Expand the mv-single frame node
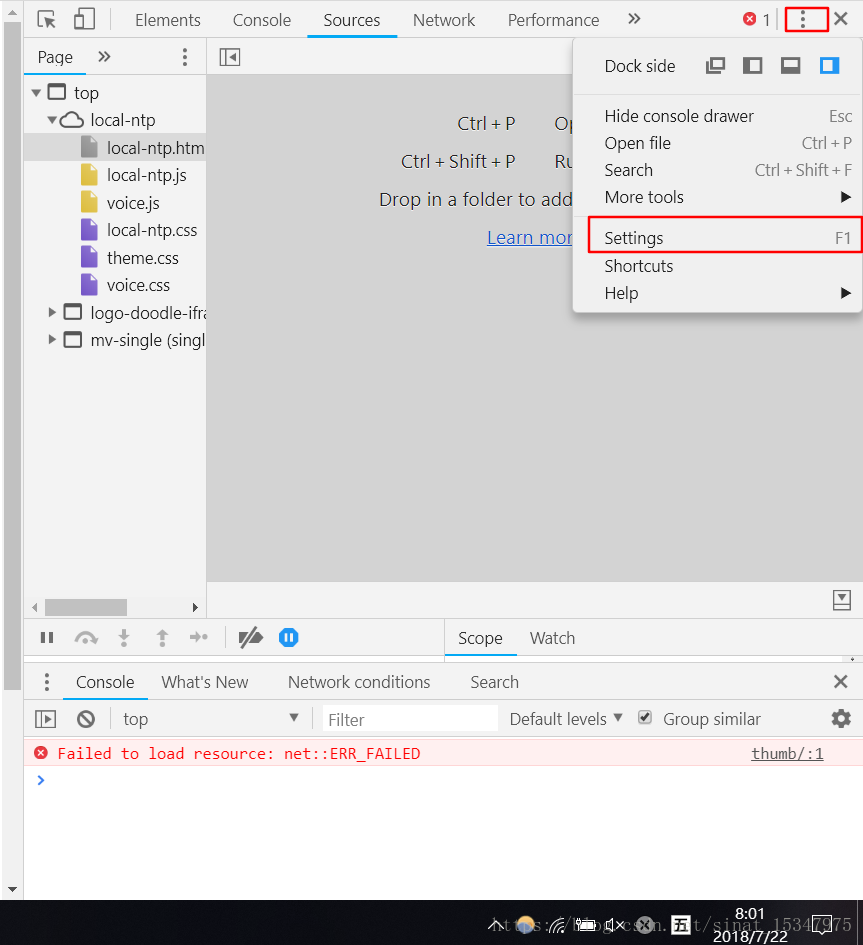Screen dimensions: 863x945 [x=52, y=339]
